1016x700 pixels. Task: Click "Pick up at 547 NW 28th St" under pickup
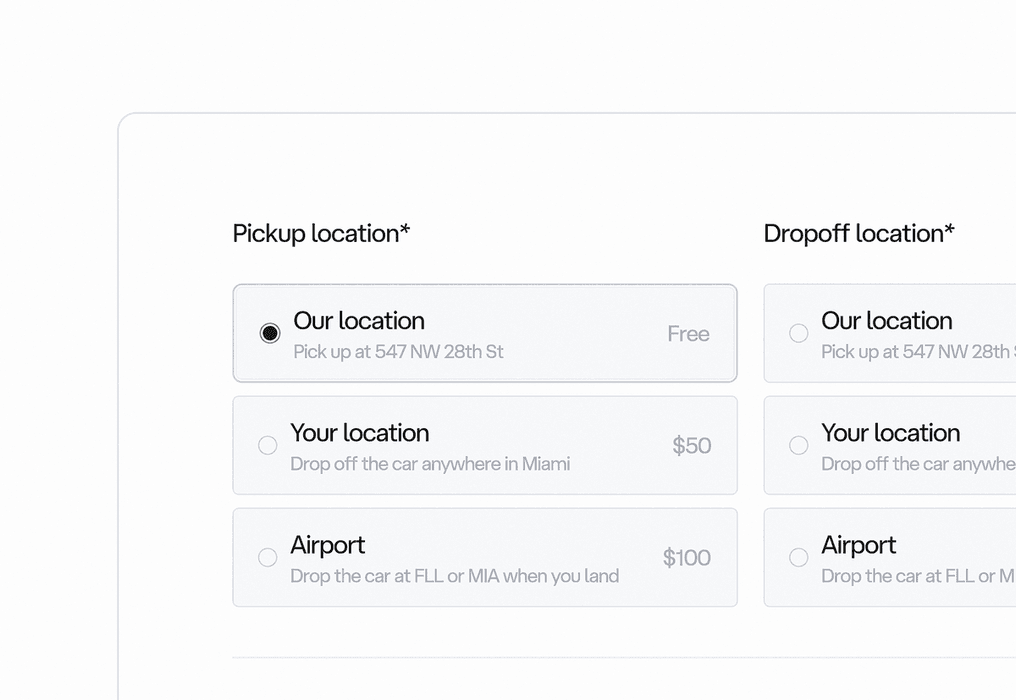tap(398, 352)
